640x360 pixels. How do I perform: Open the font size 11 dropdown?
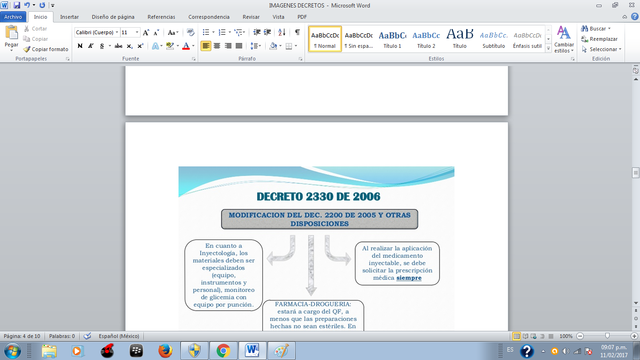pos(137,32)
